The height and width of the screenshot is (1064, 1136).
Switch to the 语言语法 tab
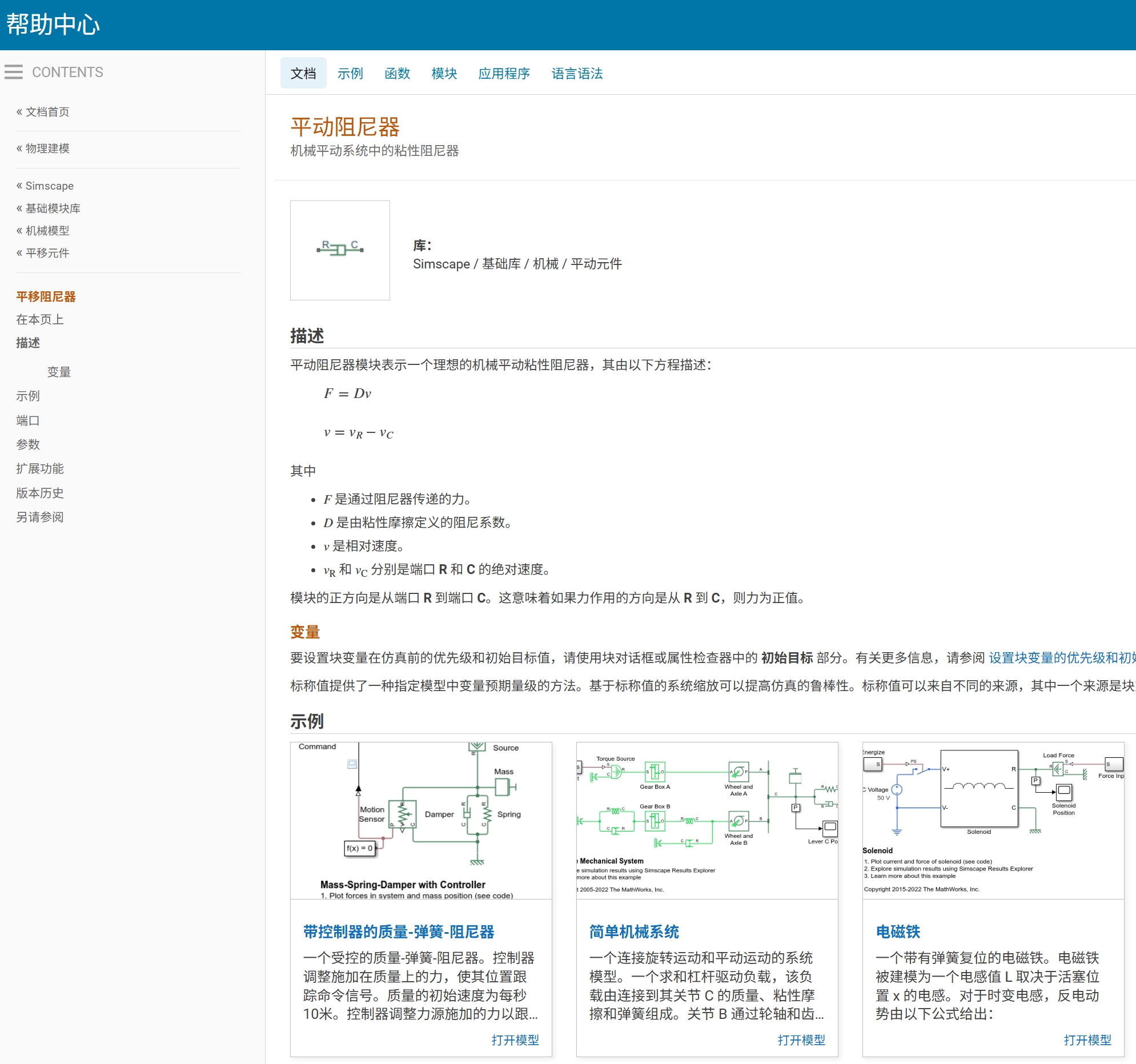(x=577, y=73)
